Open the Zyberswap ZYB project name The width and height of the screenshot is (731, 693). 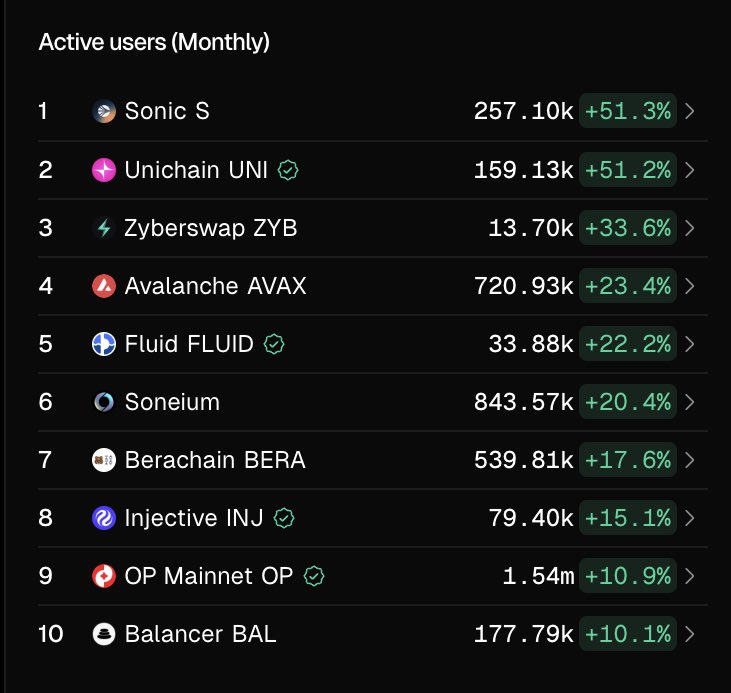tap(211, 229)
